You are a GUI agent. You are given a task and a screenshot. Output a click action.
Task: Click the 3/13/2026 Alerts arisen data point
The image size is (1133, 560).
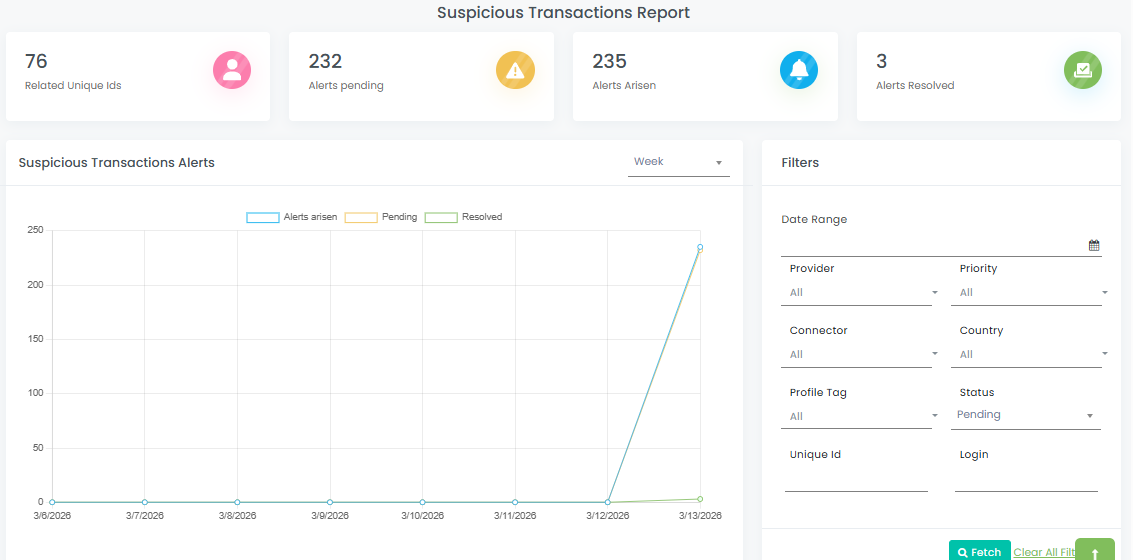[700, 247]
